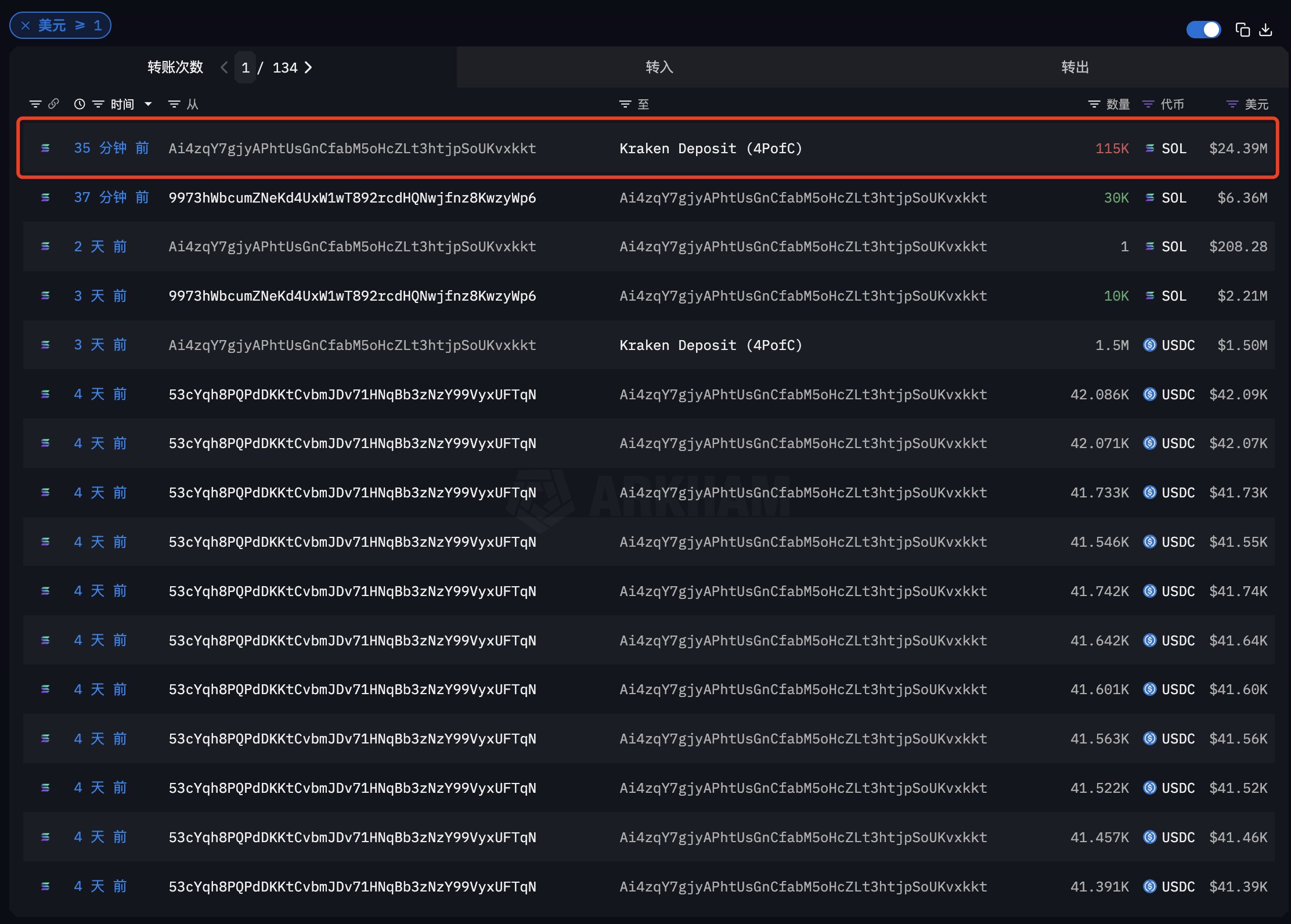Click the USDC token in the $42.09K row

tap(1170, 395)
